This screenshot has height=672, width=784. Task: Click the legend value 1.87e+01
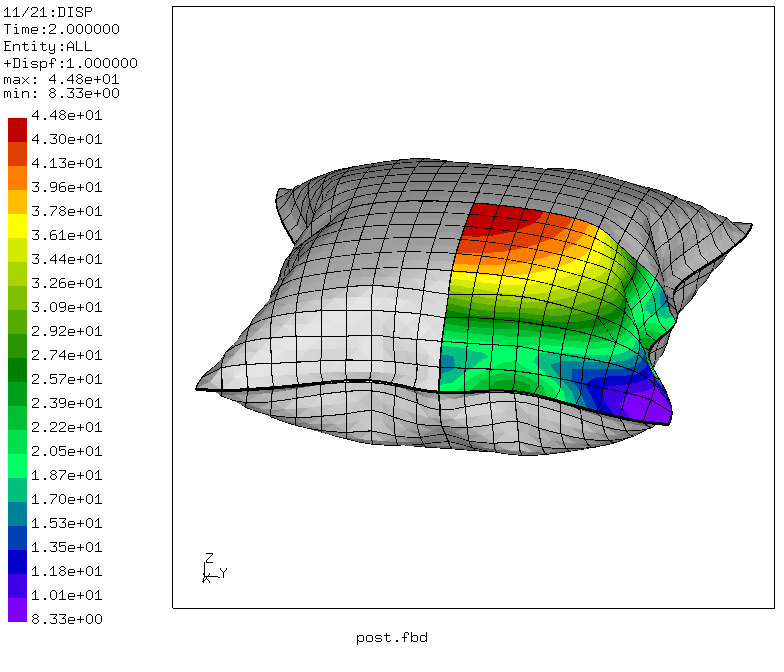click(x=66, y=476)
